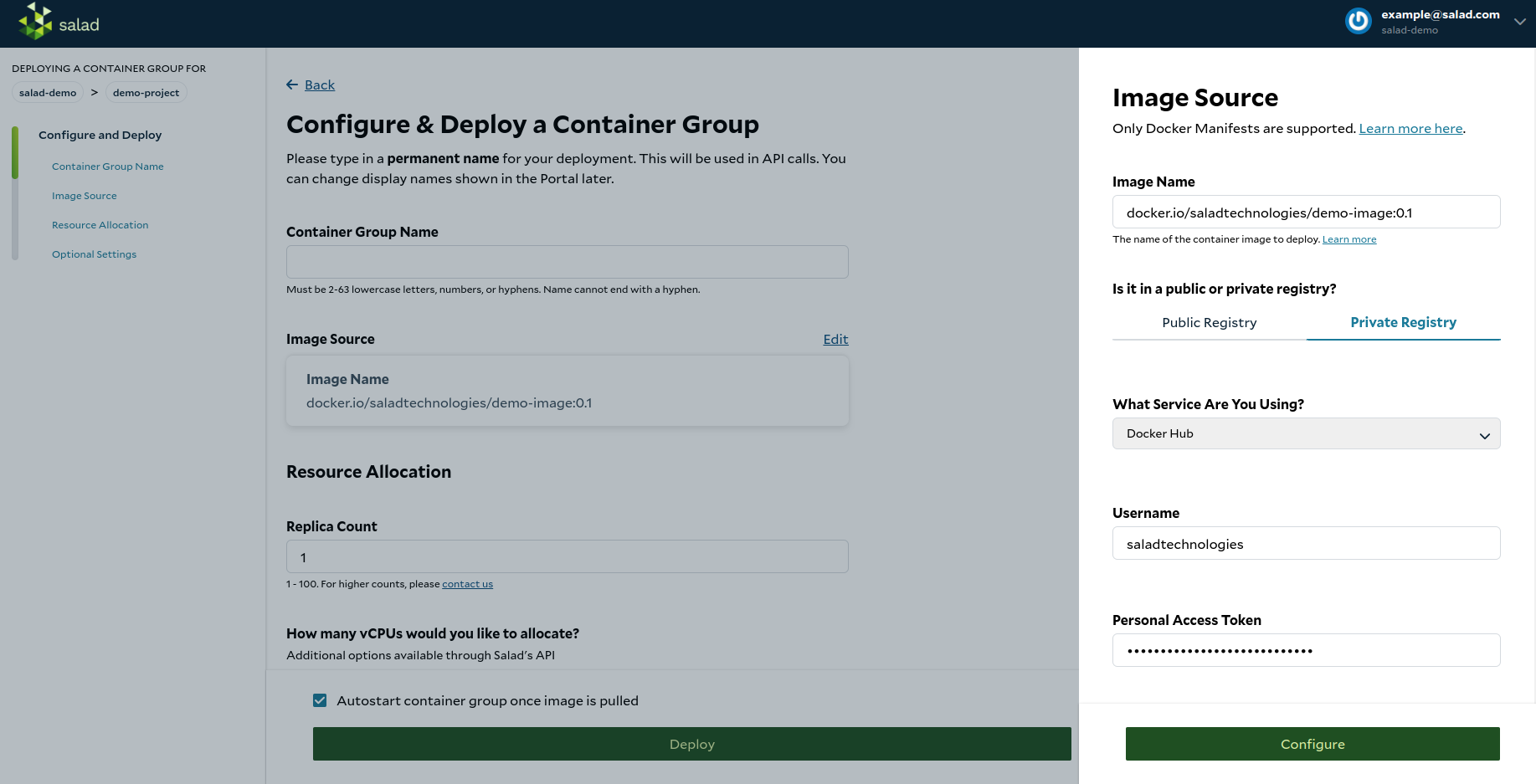Click the demo-project breadcrumb chip
The image size is (1536, 784).
pyautogui.click(x=146, y=93)
